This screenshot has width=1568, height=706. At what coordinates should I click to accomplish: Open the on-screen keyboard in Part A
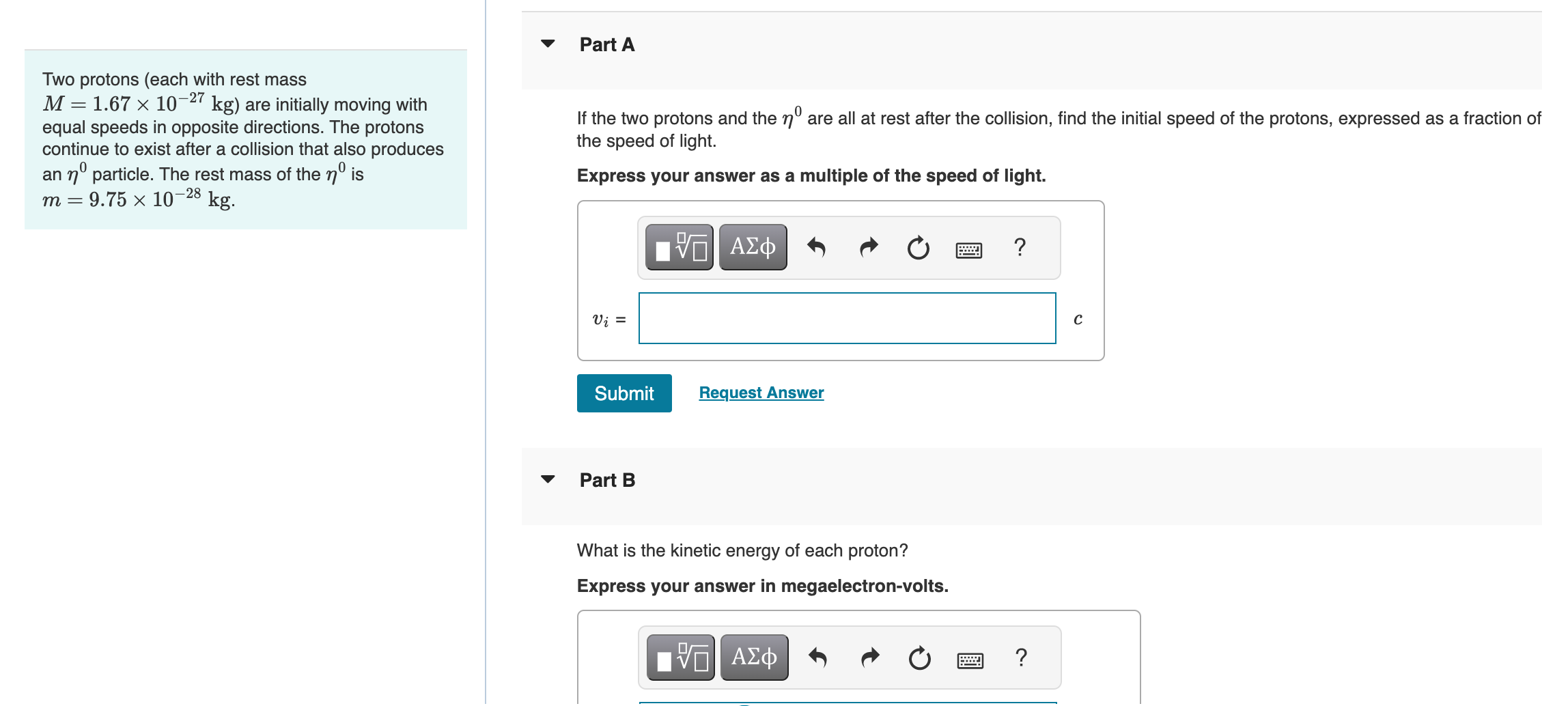969,249
